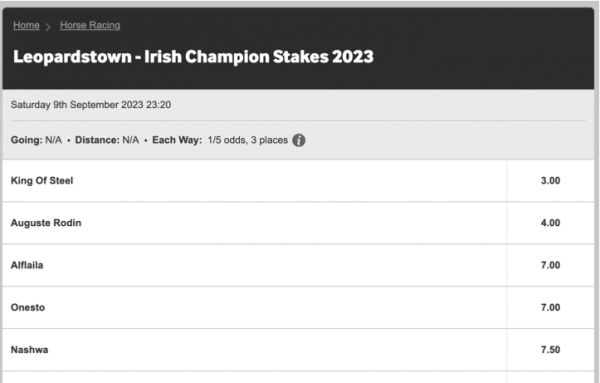Click the Leopardstown Irish Champion Stakes title
Screen dimensions: 600x383
[x=193, y=57]
